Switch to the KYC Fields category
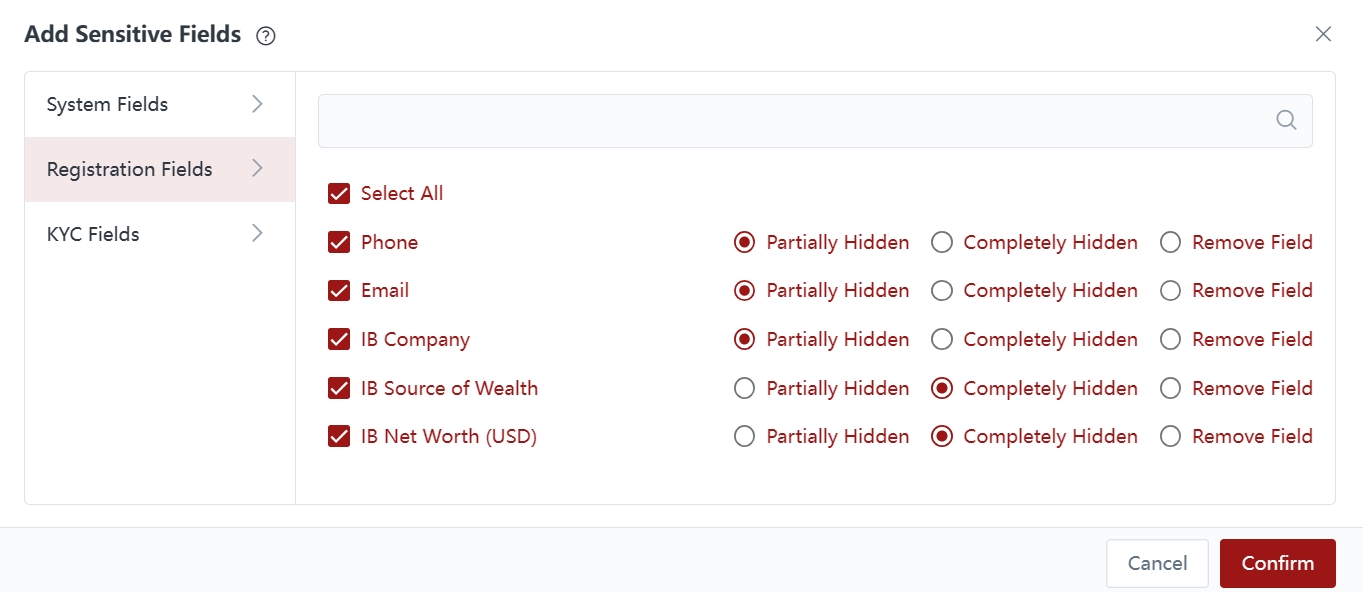Screen dimensions: 1363x592 93,234
